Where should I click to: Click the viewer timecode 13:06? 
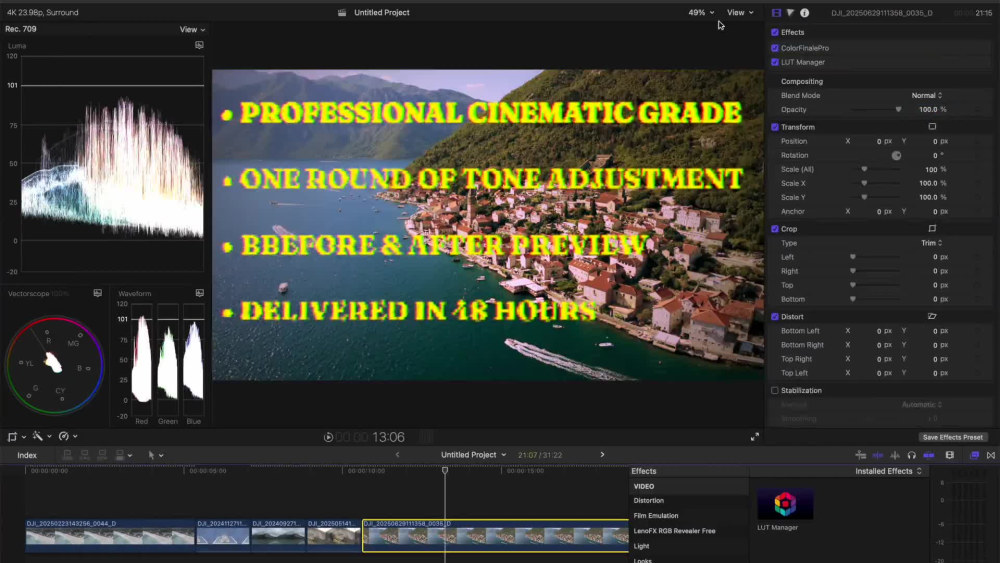(x=388, y=437)
